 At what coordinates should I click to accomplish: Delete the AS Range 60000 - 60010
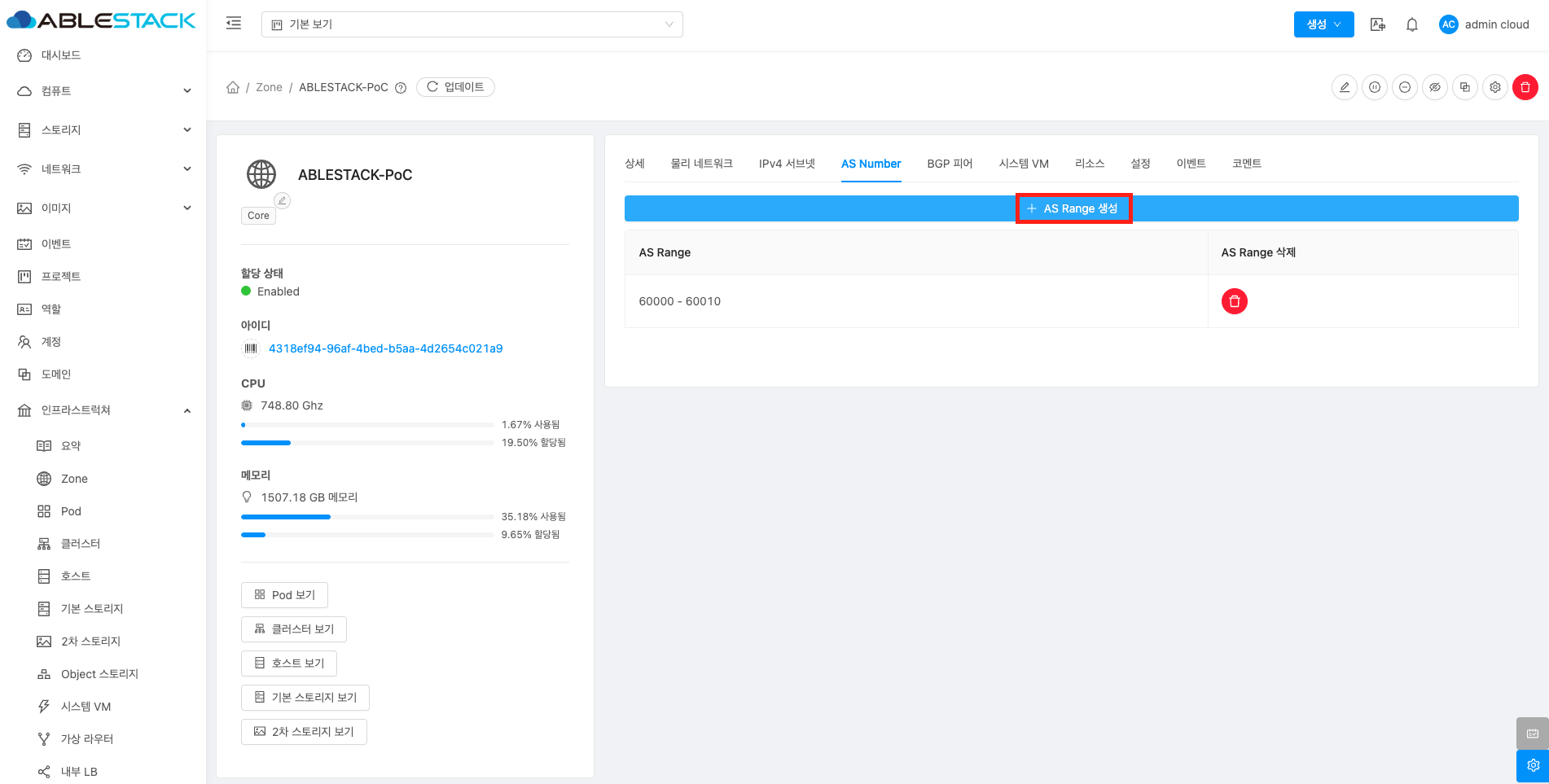pyautogui.click(x=1234, y=301)
